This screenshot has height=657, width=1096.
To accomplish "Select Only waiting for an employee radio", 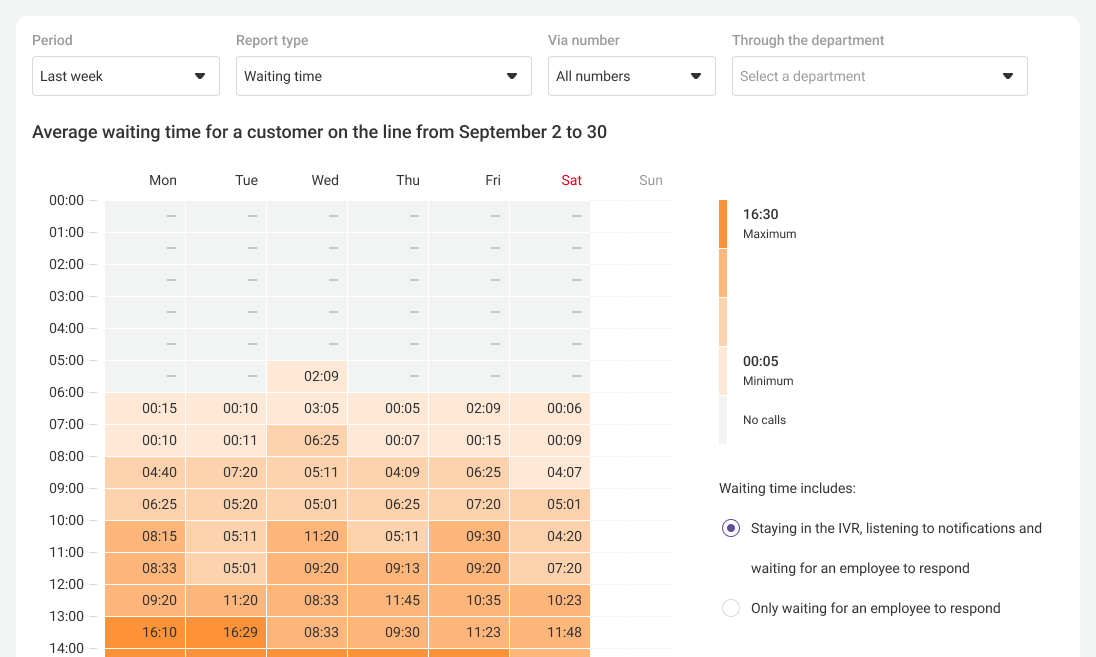I will [731, 608].
